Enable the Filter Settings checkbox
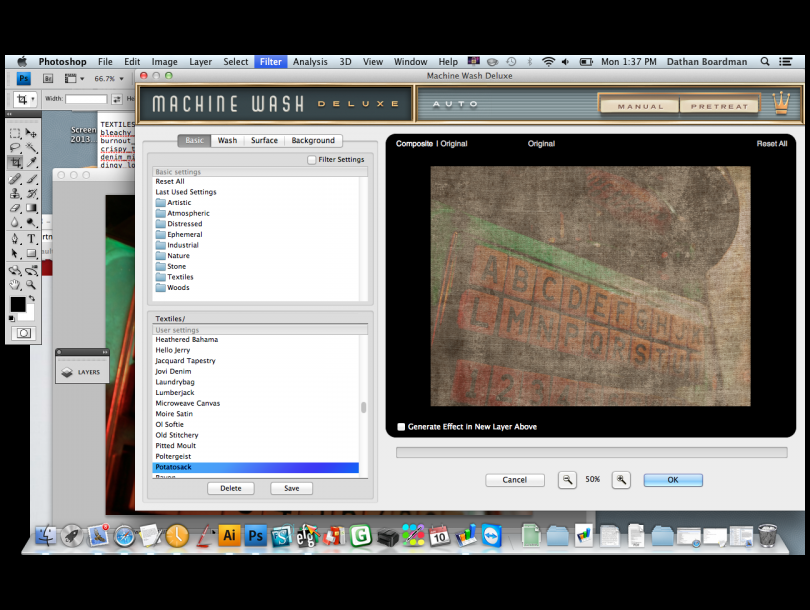 pos(311,160)
